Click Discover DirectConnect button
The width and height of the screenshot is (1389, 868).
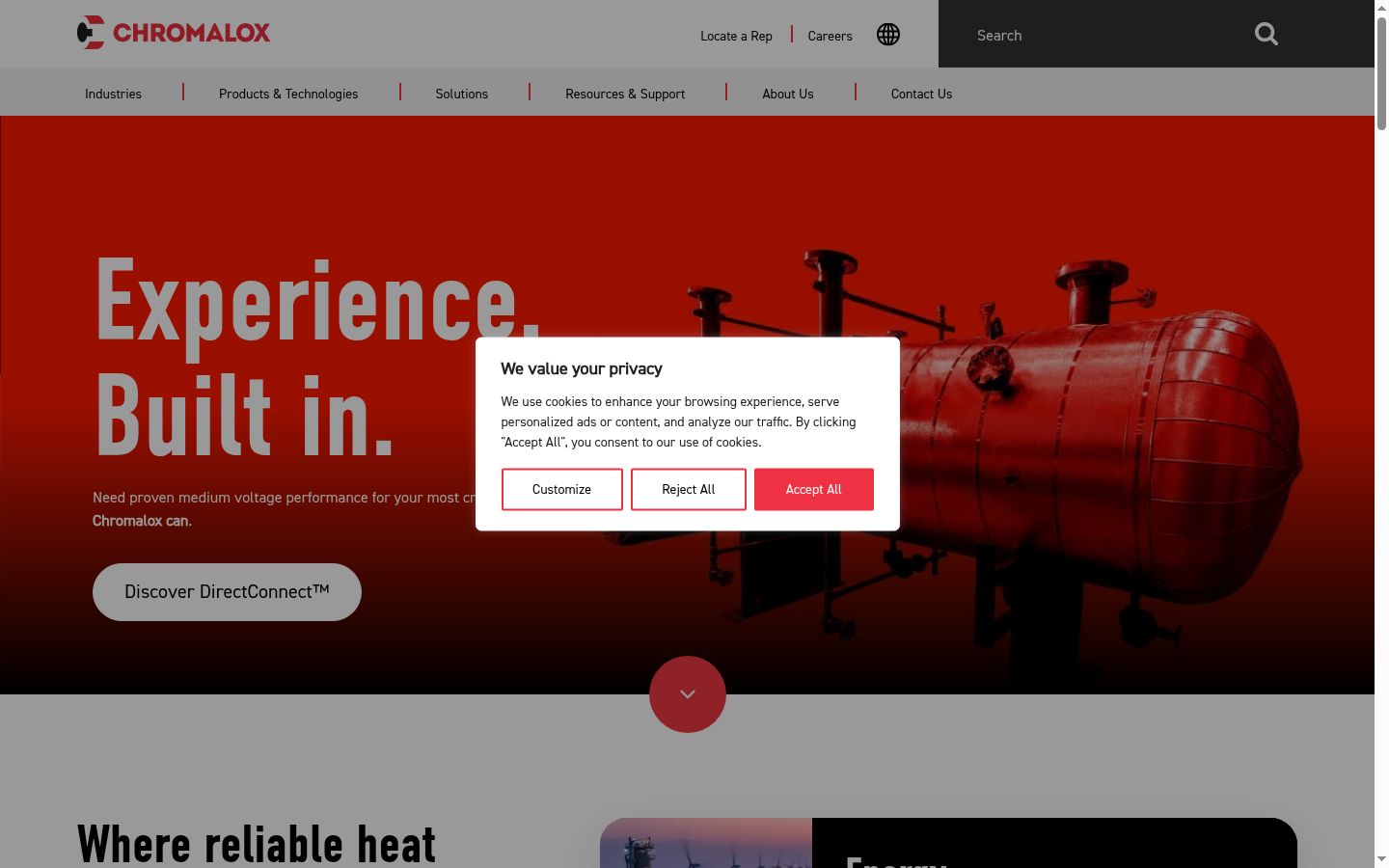pyautogui.click(x=227, y=592)
